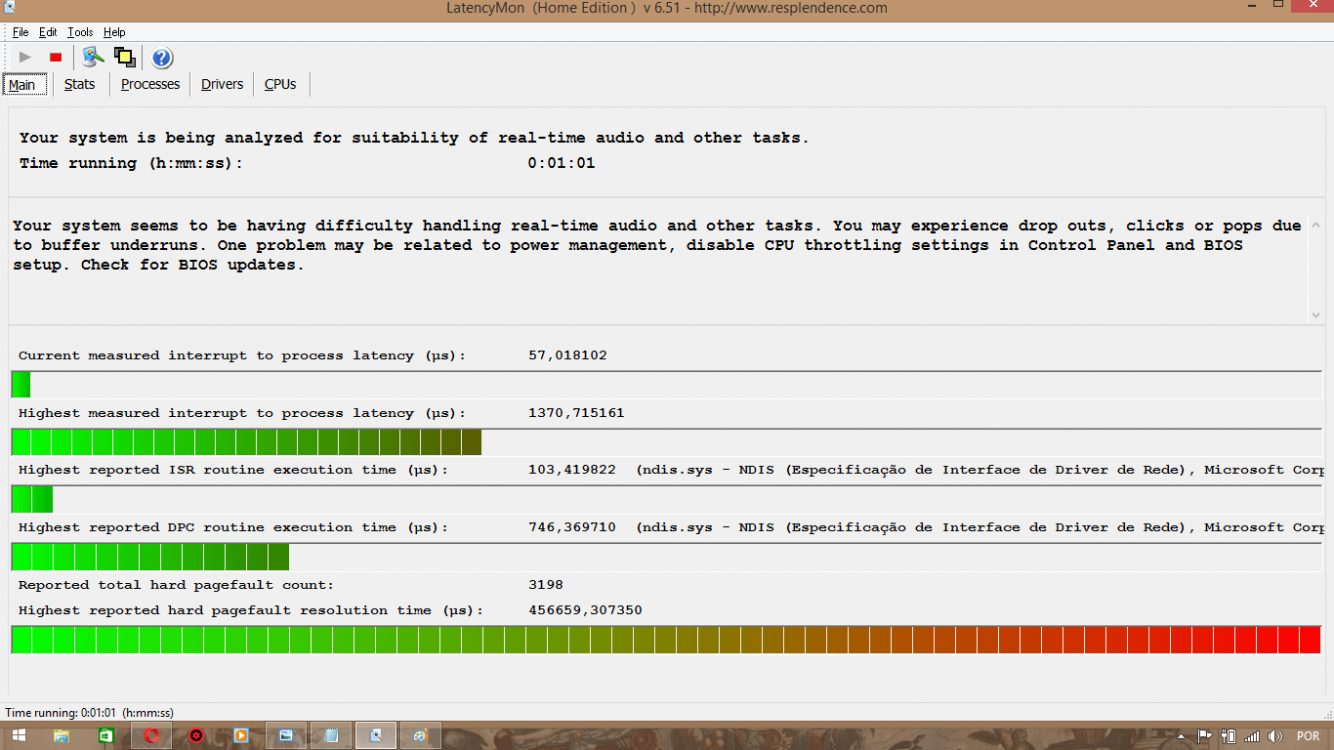Click the 'Current measured interrupt to process latency' label
Viewport: 1334px width, 750px height.
click(x=242, y=356)
